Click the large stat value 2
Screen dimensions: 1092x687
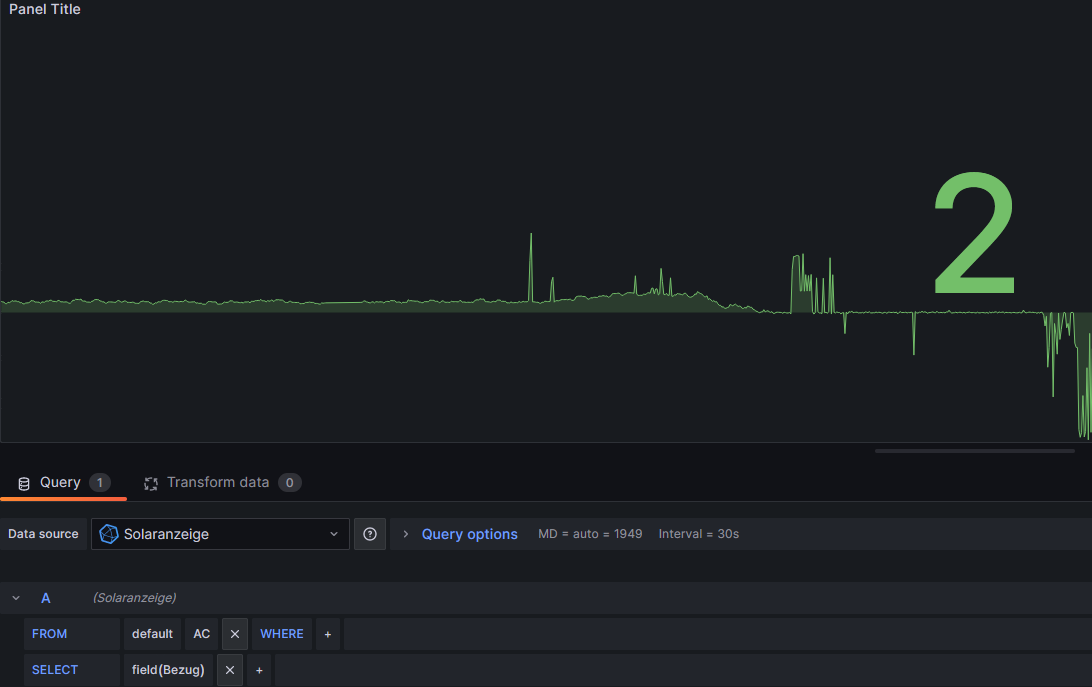click(x=973, y=236)
